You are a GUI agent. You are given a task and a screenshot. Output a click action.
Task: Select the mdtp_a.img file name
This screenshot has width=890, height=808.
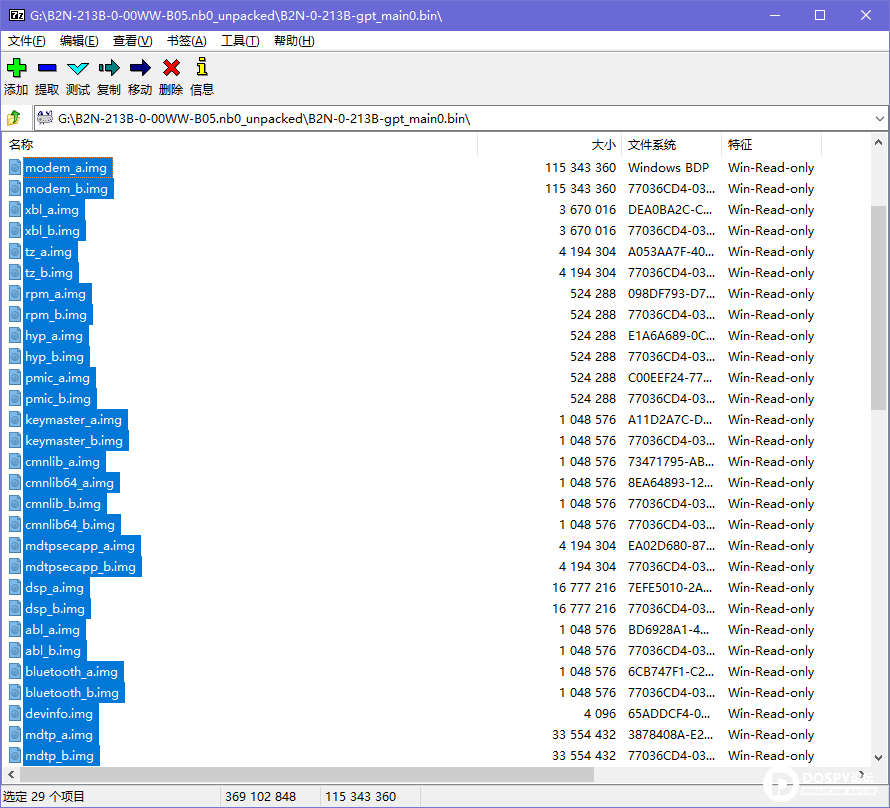coord(59,734)
